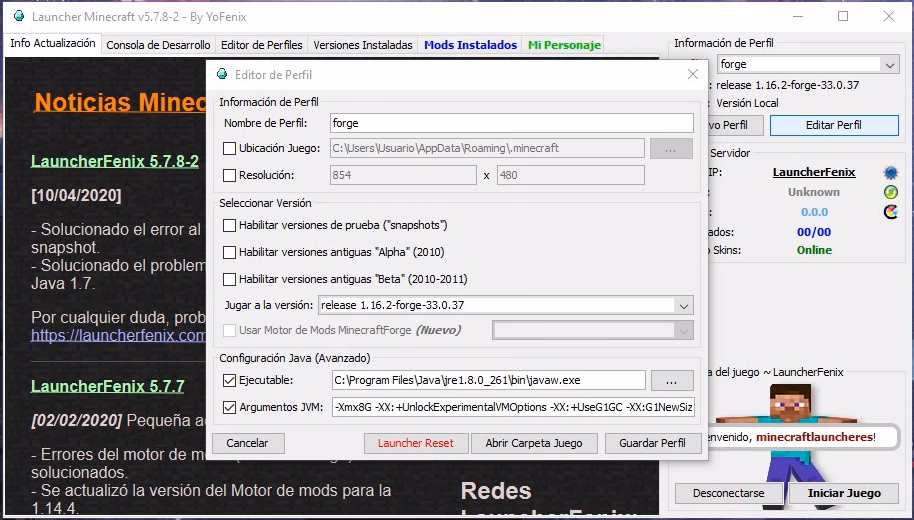
Task: Click the Desconectarse button
Action: (729, 493)
